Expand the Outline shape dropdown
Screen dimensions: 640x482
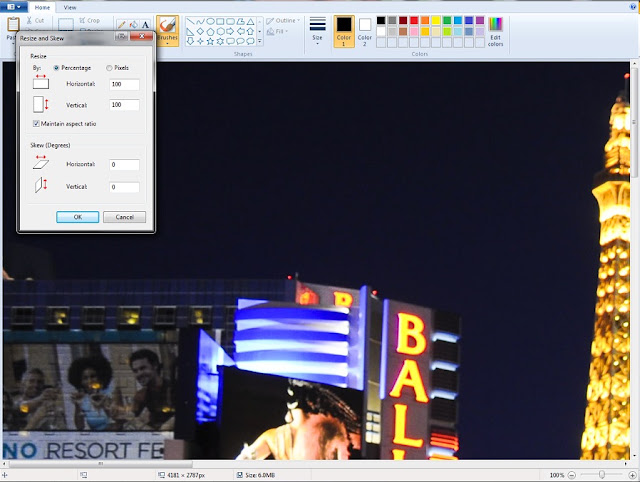tap(283, 20)
